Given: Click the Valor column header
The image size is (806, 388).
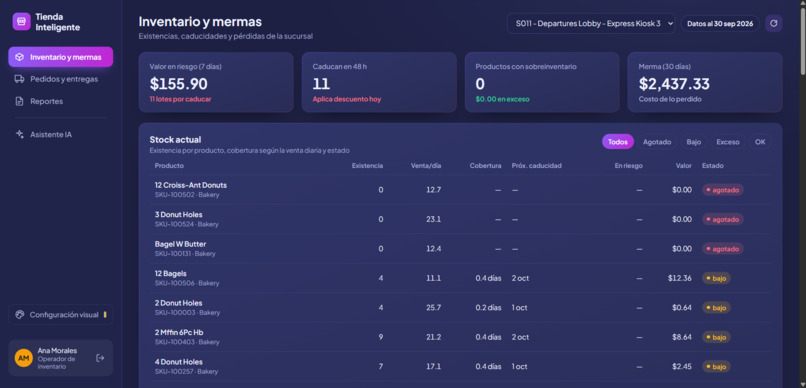Looking at the screenshot, I should pyautogui.click(x=684, y=165).
